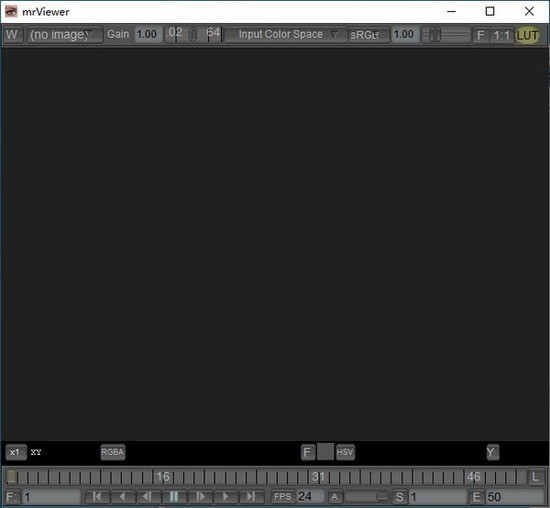Play forward button in transport

pyautogui.click(x=226, y=496)
